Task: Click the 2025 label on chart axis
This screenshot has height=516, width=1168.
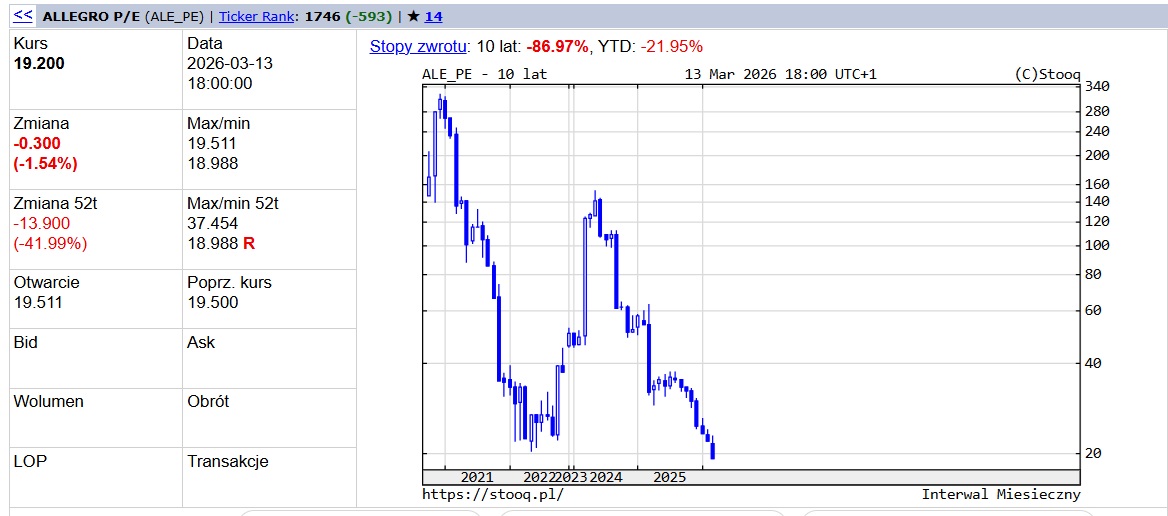Action: 669,477
